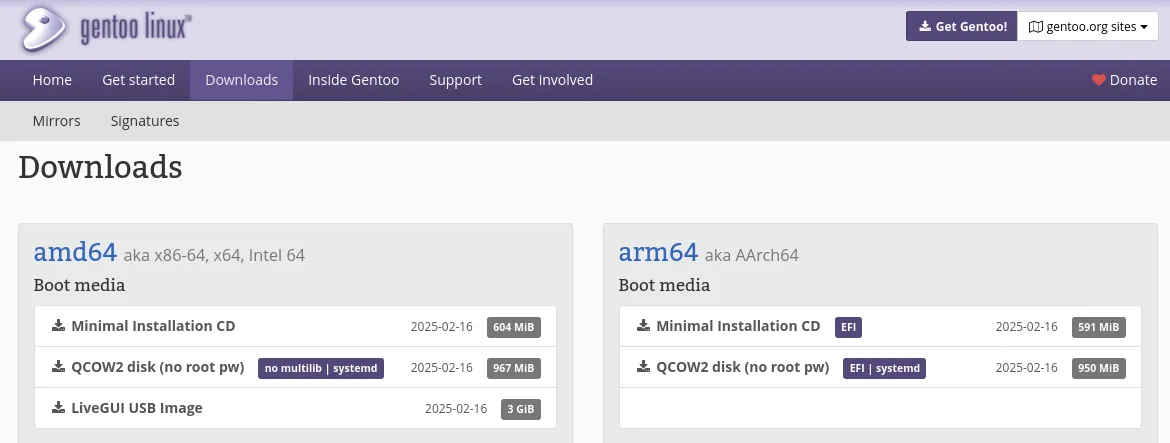Open the Downloads menu tab
This screenshot has width=1170, height=443.
(241, 80)
